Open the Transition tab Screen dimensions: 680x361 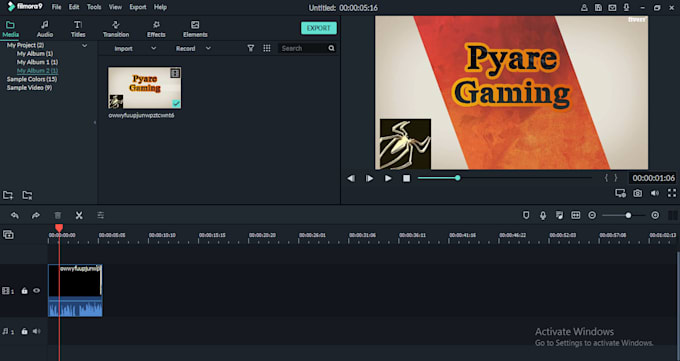click(x=116, y=29)
